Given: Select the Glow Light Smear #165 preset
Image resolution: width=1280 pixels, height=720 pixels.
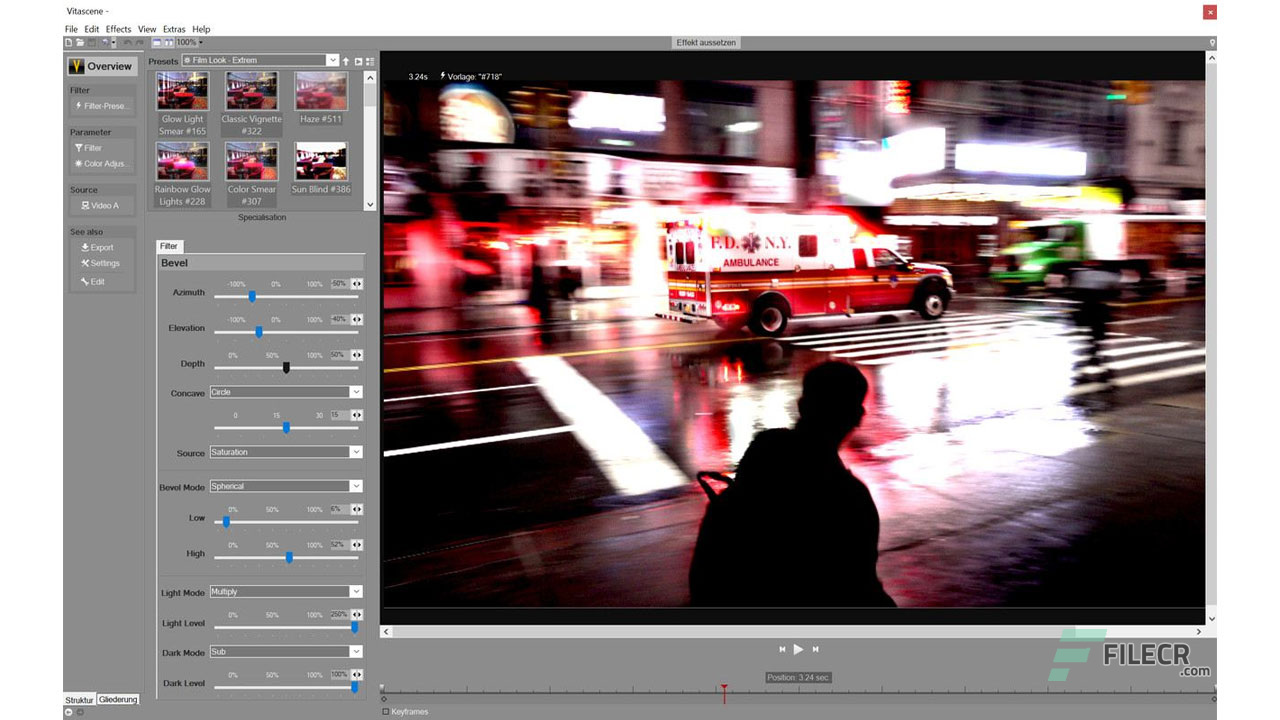Looking at the screenshot, I should (183, 104).
